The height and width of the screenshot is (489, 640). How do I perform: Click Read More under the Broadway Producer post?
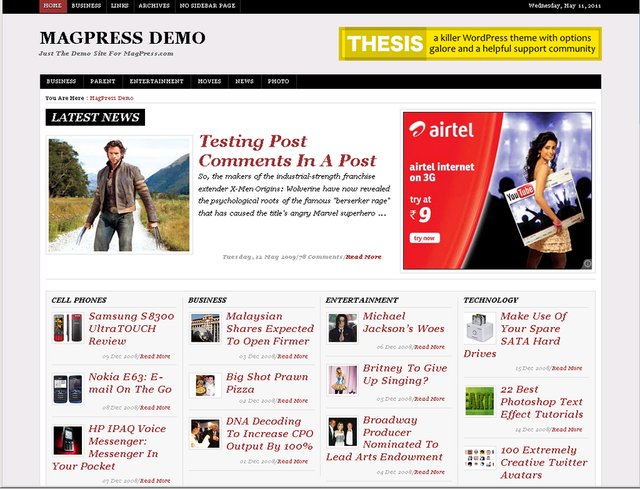(429, 472)
